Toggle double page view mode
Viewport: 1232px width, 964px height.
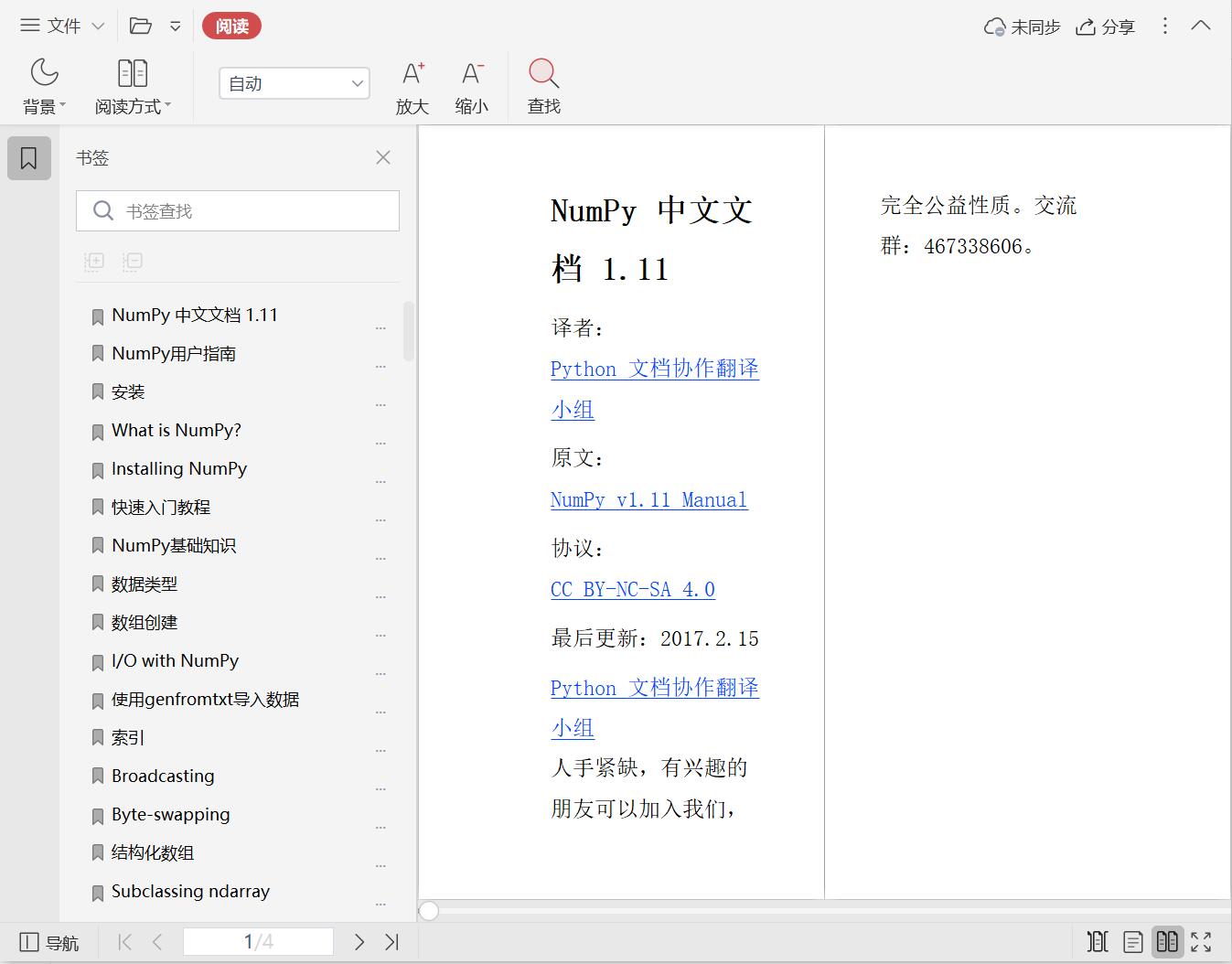1167,941
